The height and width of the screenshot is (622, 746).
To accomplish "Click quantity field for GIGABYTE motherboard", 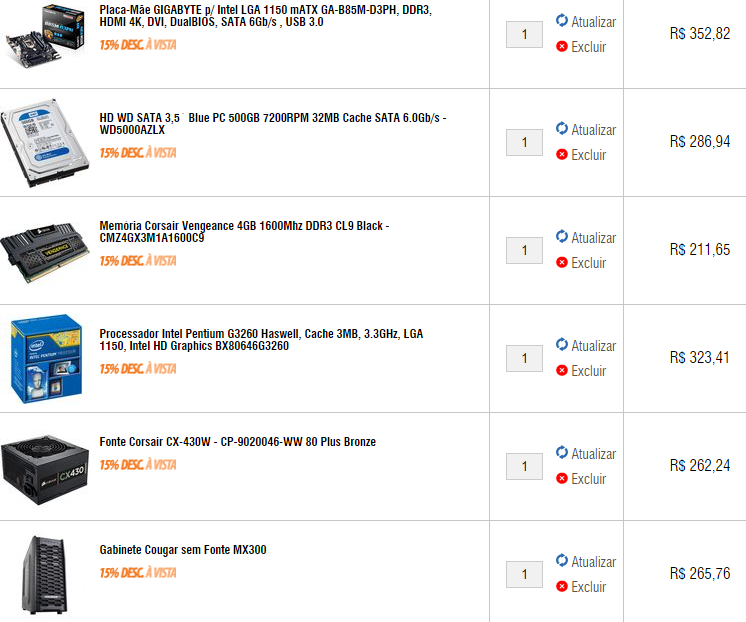I will [x=524, y=34].
